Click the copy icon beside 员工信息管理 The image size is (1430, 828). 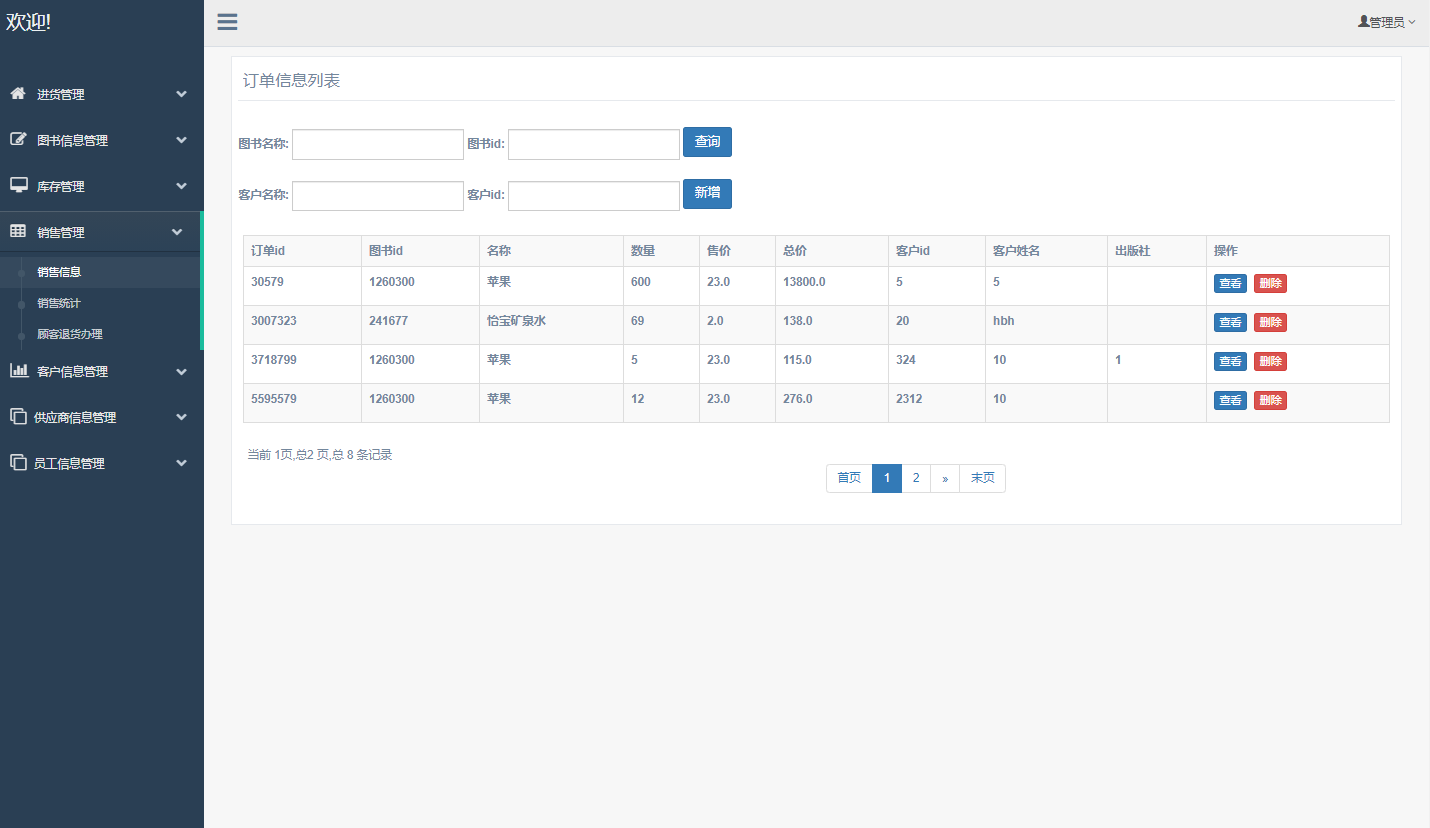18,463
